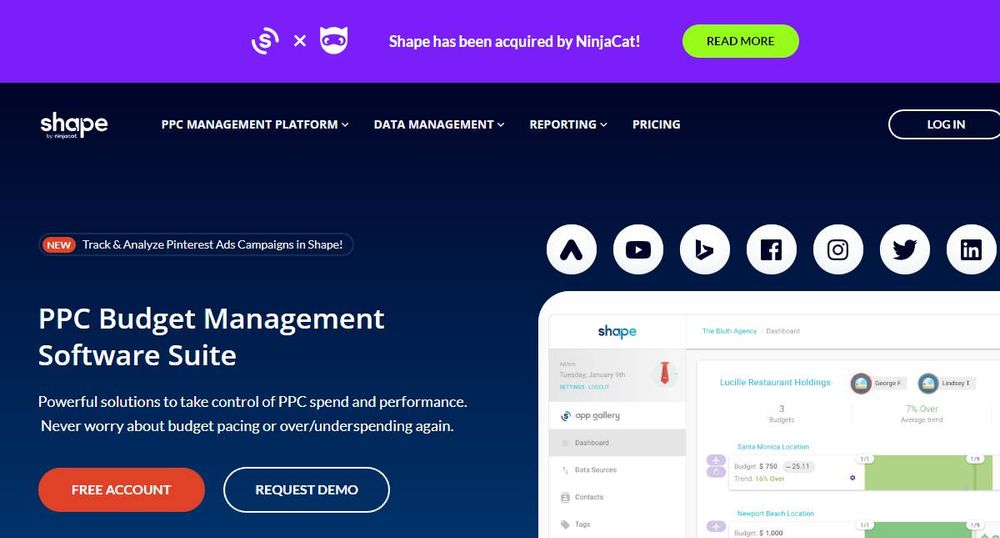The height and width of the screenshot is (538, 1000).
Task: Click the -25.11 budget value pill
Action: click(797, 467)
